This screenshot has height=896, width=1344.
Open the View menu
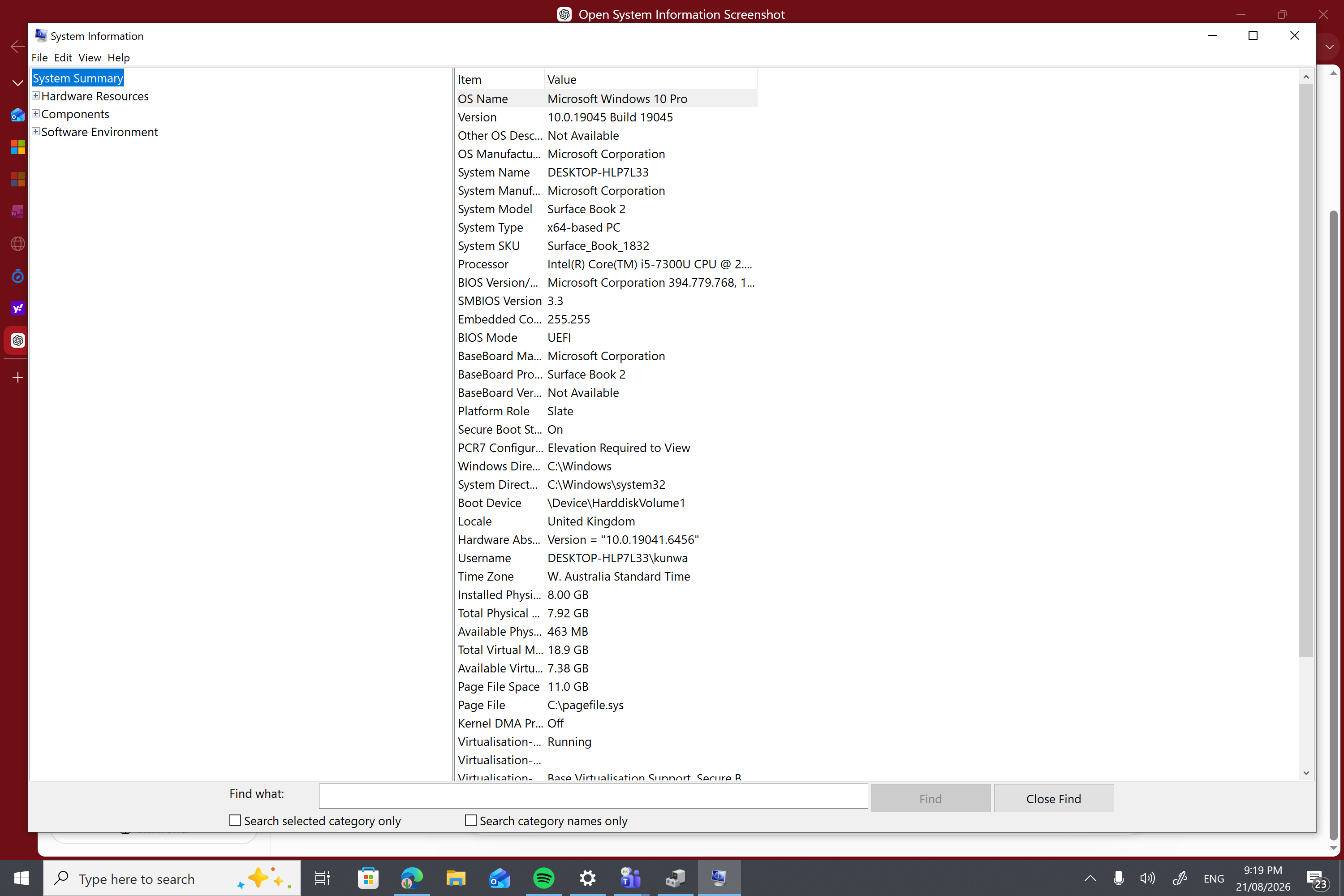pos(90,58)
